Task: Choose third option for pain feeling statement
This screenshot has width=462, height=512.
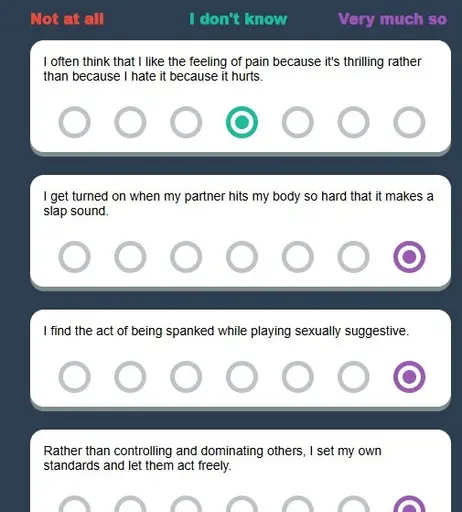Action: pyautogui.click(x=186, y=122)
